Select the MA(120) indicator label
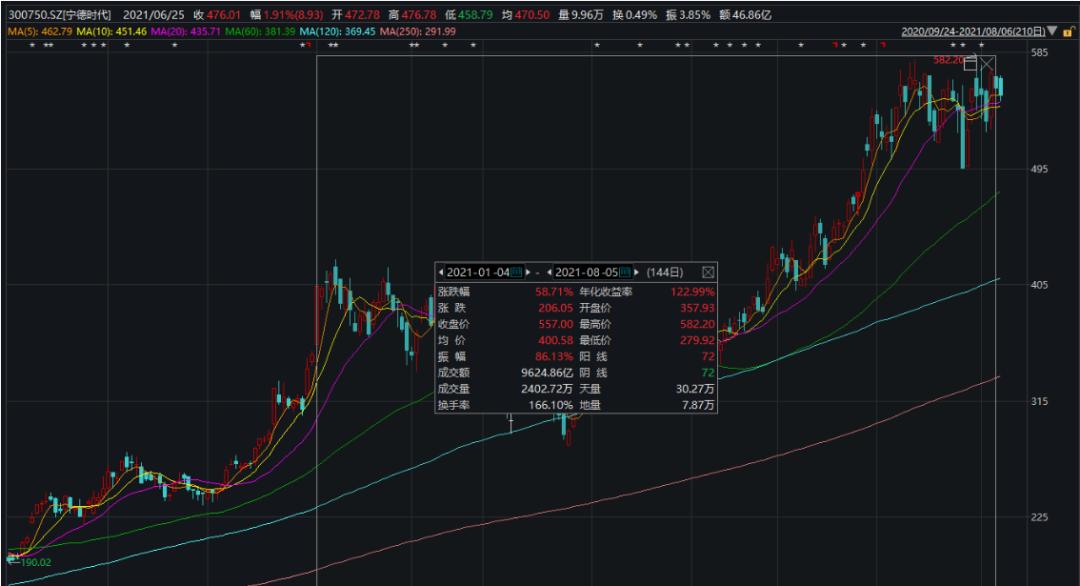The image size is (1080, 586). pyautogui.click(x=338, y=32)
